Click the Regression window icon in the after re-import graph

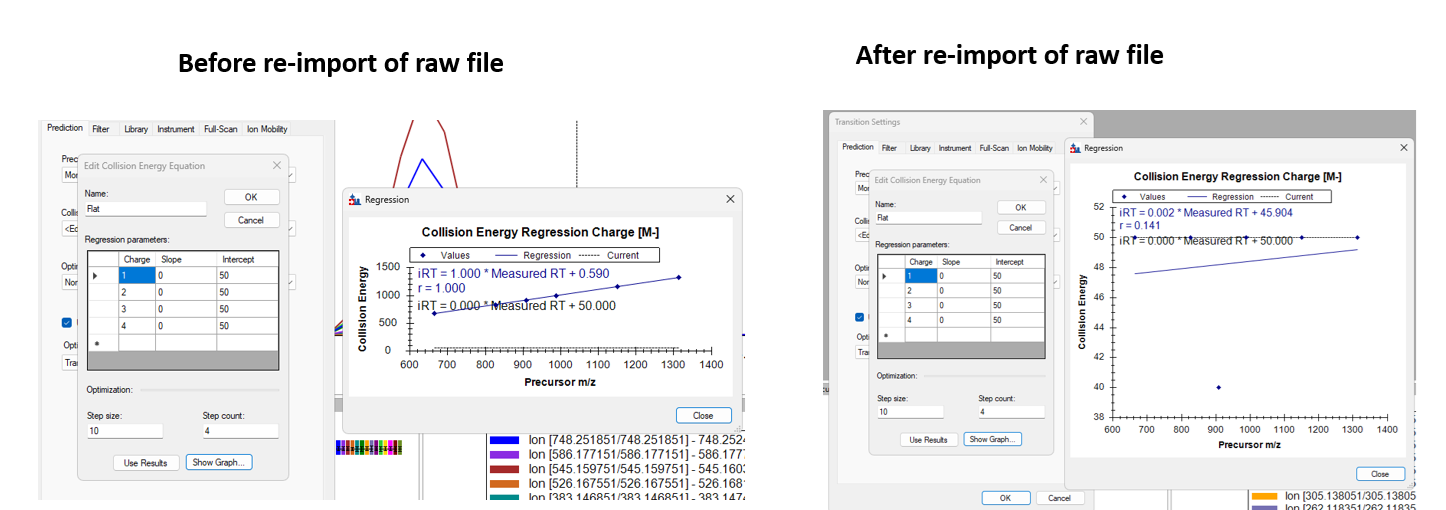pyautogui.click(x=1076, y=148)
